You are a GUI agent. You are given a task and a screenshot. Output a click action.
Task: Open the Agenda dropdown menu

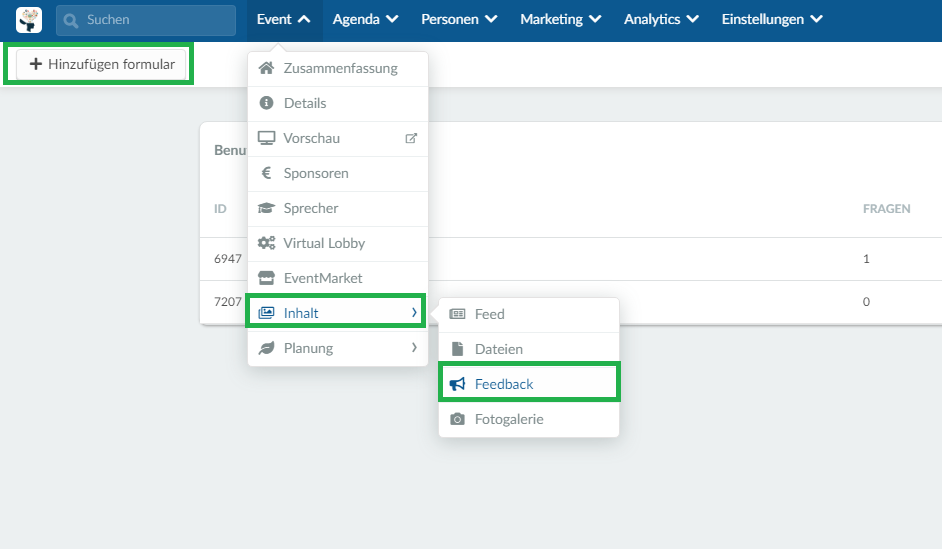[365, 20]
